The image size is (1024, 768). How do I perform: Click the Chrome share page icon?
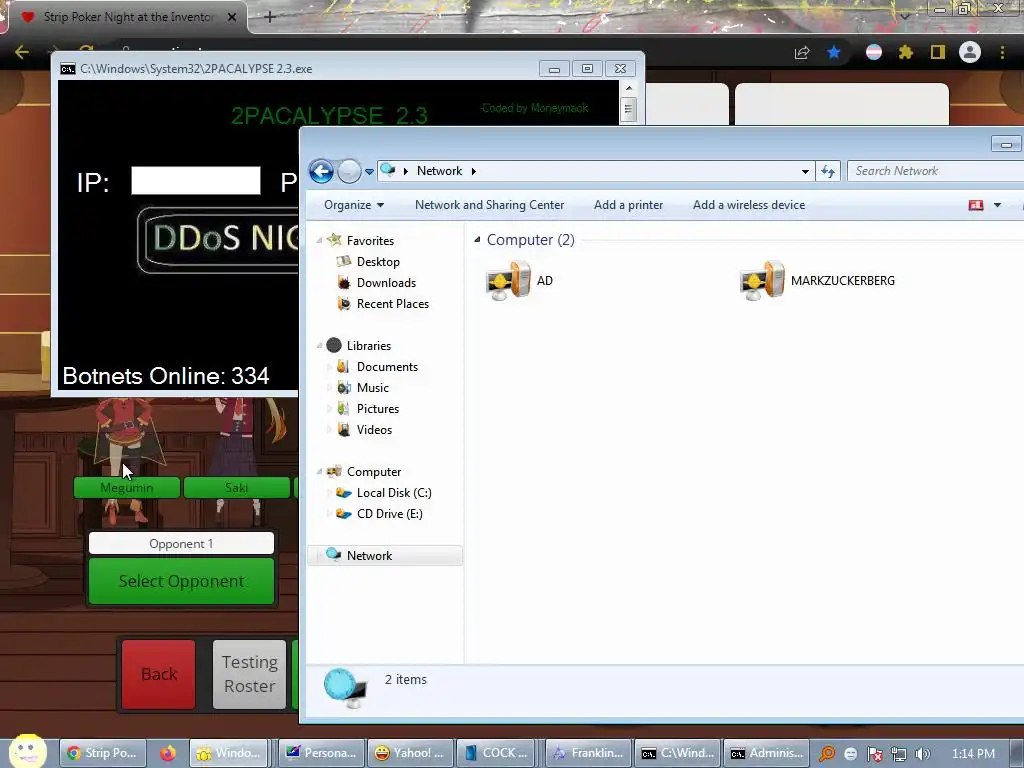click(x=802, y=52)
